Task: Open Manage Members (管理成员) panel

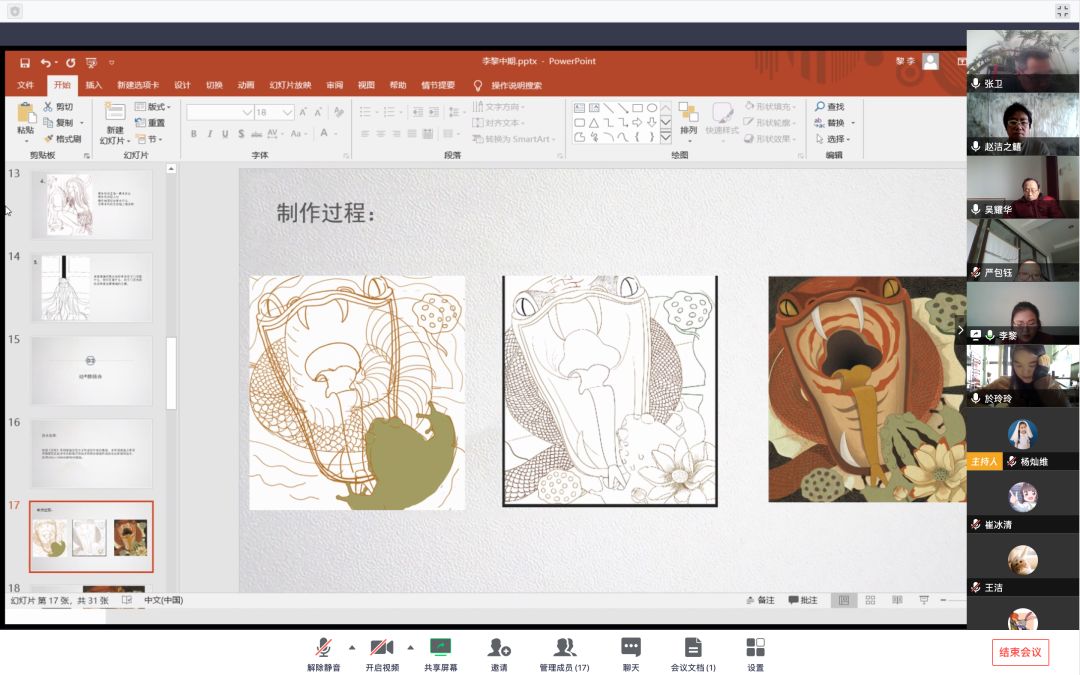Action: (x=564, y=648)
